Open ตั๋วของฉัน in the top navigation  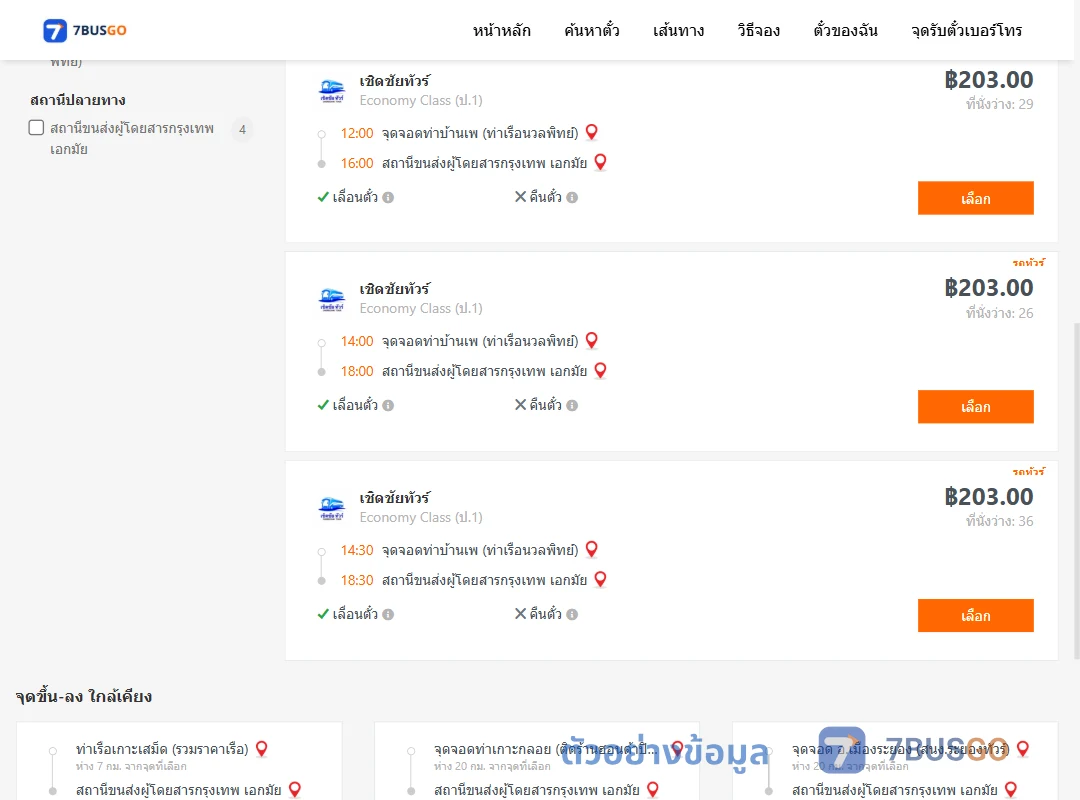(845, 30)
